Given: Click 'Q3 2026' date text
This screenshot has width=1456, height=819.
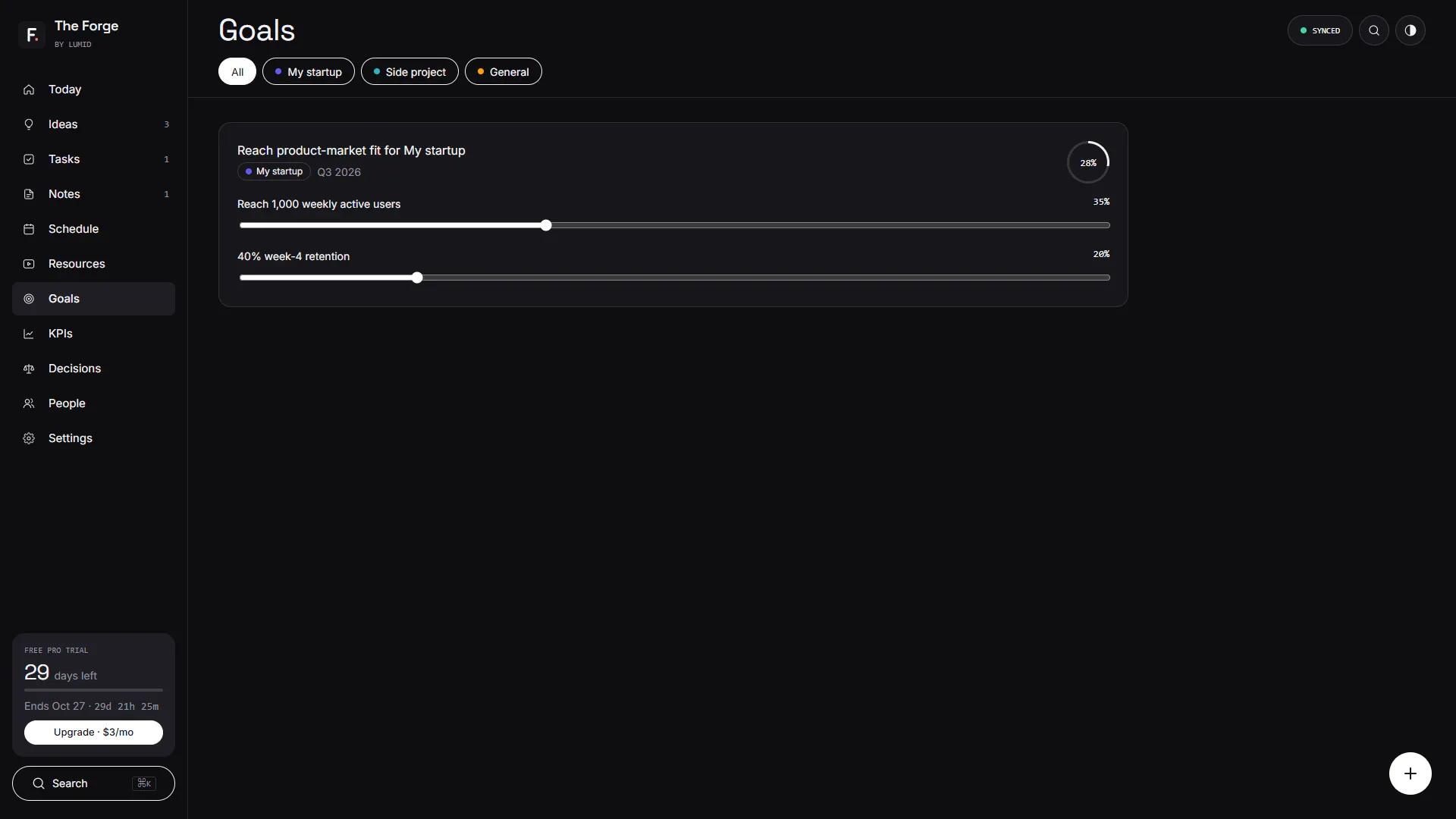Looking at the screenshot, I should click(339, 172).
